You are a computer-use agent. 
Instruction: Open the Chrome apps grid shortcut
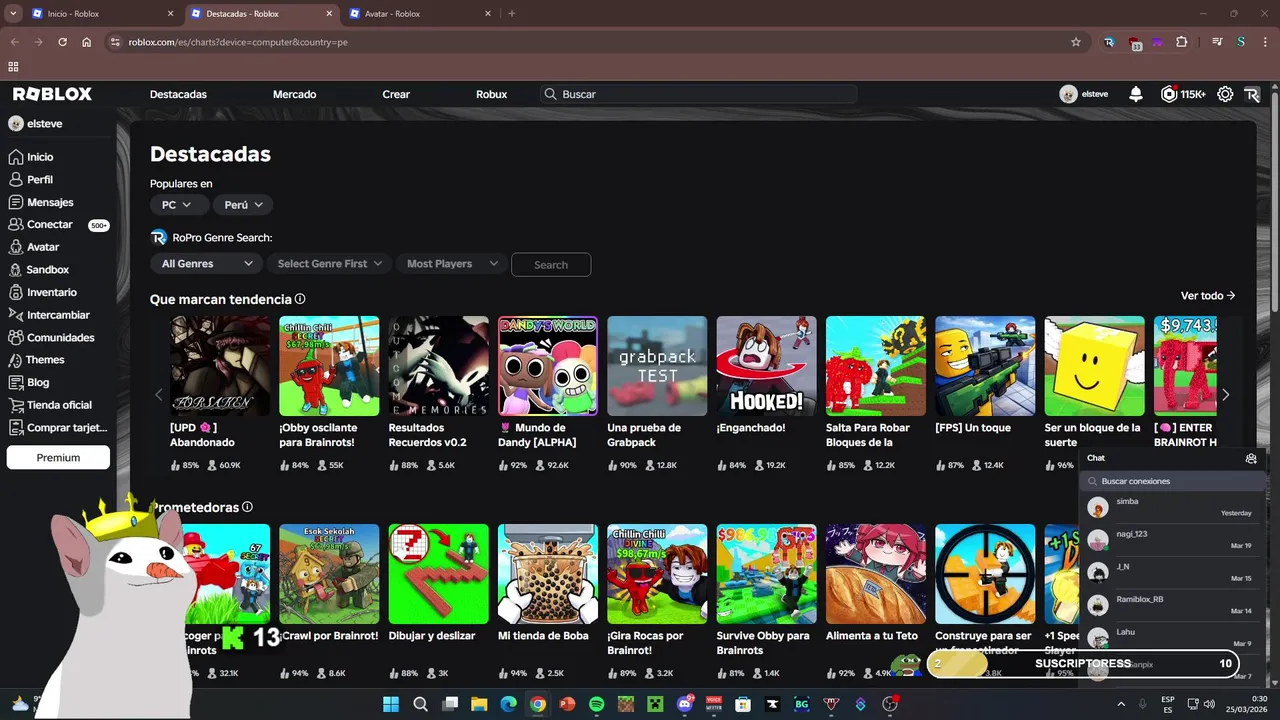(x=13, y=67)
